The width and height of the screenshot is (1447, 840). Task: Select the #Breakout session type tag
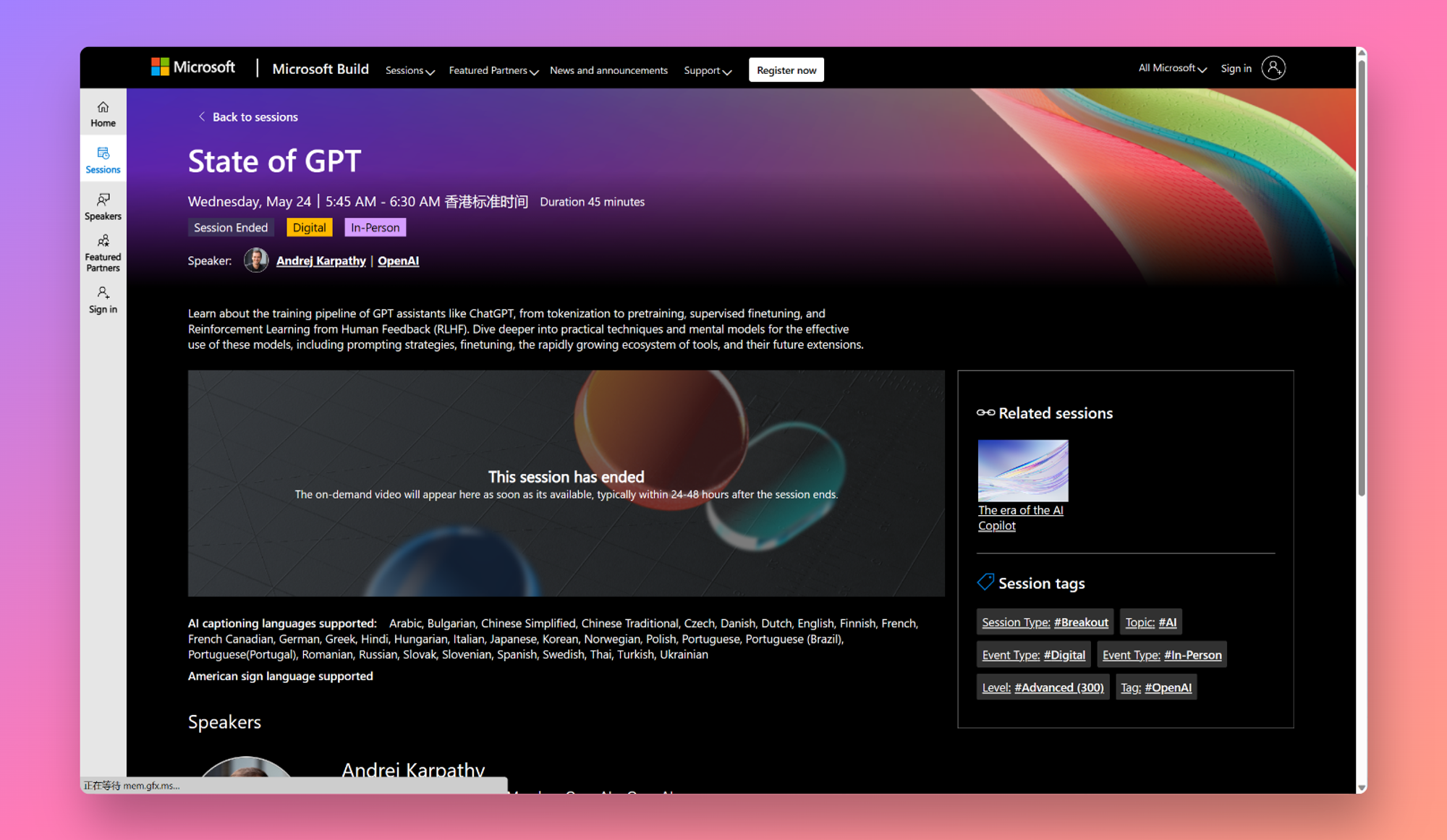click(1045, 622)
